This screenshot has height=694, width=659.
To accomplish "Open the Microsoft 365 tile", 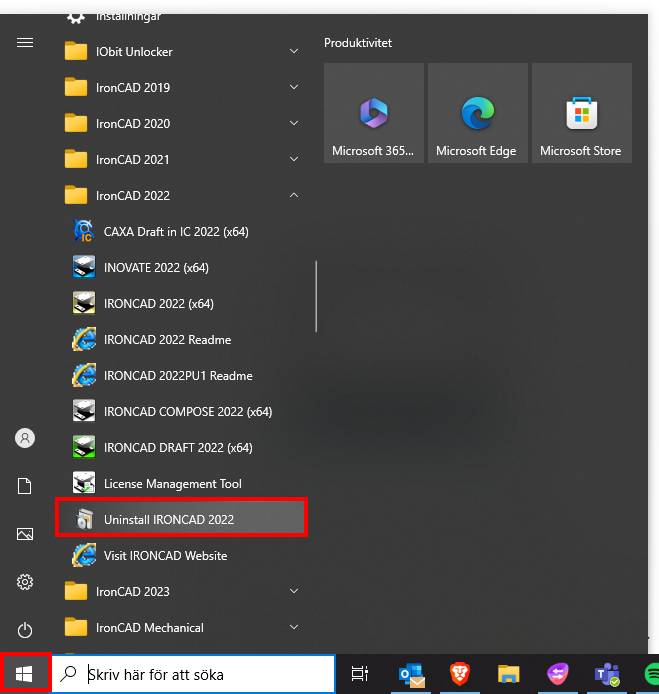I will (374, 113).
